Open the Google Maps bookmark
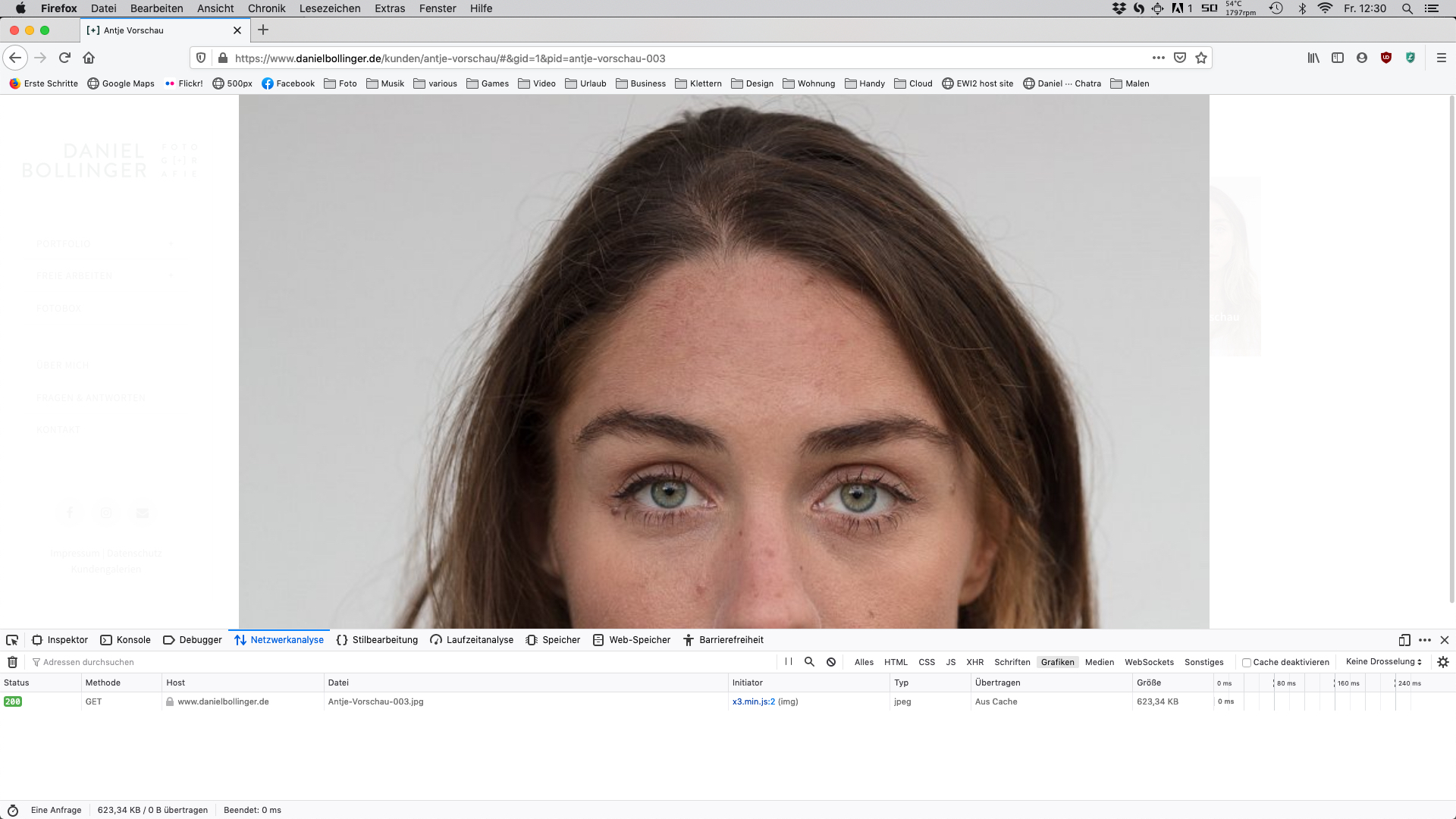This screenshot has height=819, width=1456. point(121,83)
